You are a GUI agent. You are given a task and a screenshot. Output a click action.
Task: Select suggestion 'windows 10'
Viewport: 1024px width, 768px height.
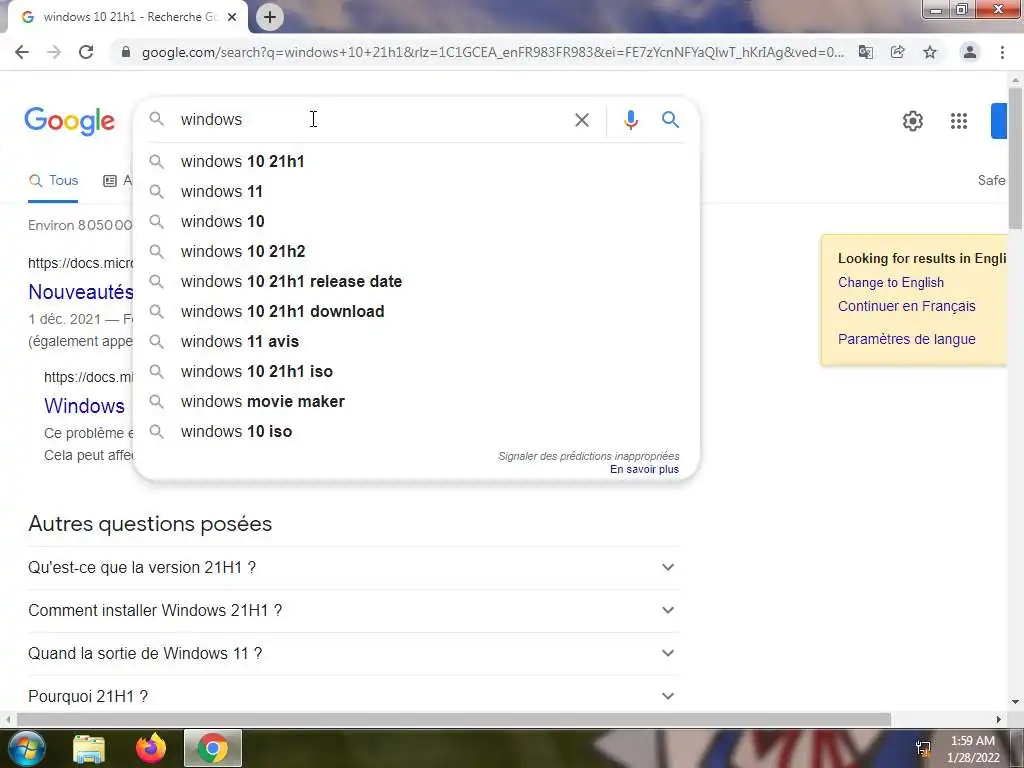click(416, 221)
